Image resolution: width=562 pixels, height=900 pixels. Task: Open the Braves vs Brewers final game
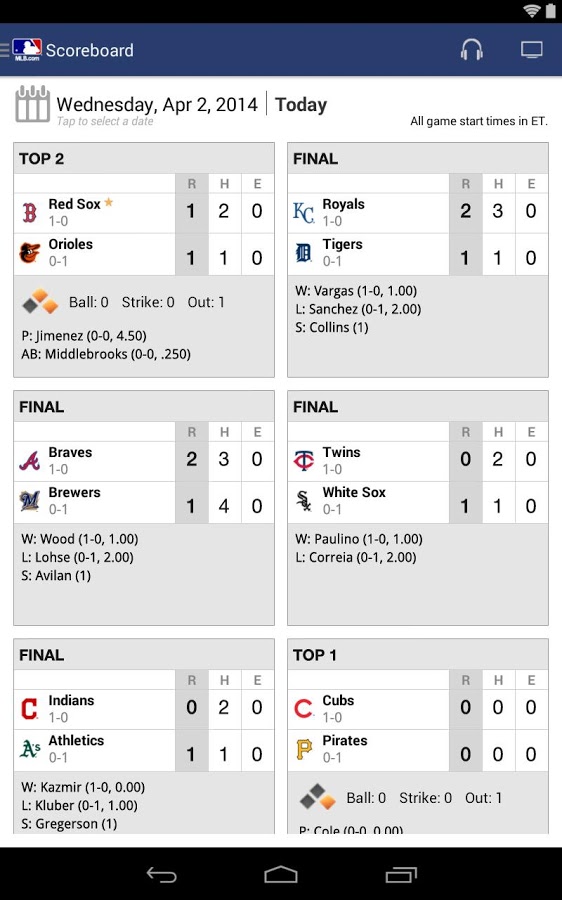[x=144, y=508]
